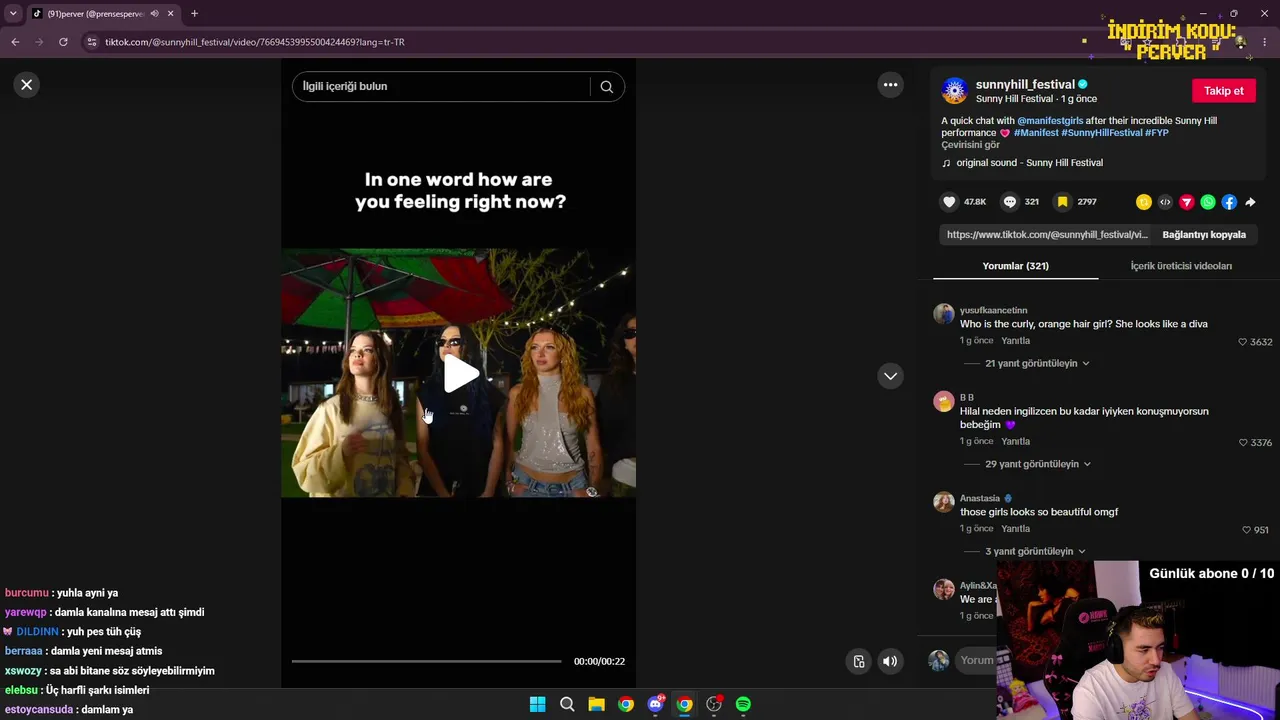Open yusufkaancetinn's profile picture
The height and width of the screenshot is (720, 1280).
944,314
